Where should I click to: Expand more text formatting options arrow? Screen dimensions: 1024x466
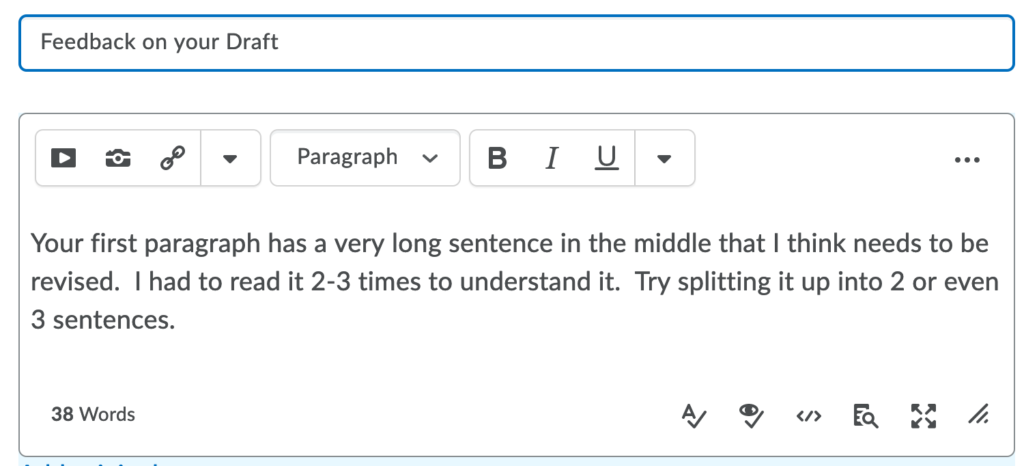pyautogui.click(x=664, y=158)
